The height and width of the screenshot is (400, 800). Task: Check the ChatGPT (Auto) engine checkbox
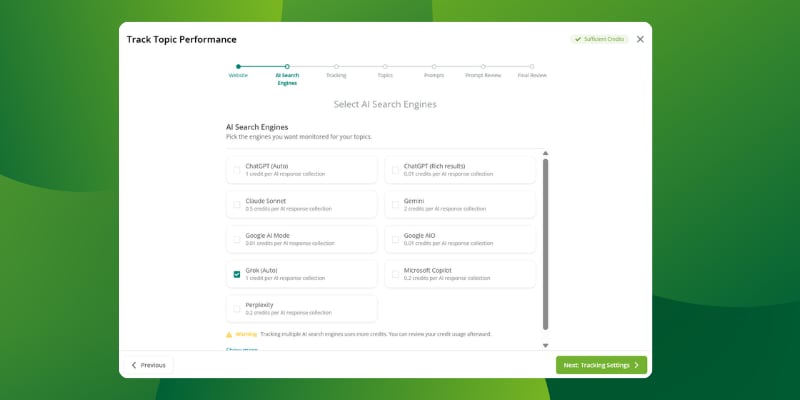pyautogui.click(x=237, y=170)
